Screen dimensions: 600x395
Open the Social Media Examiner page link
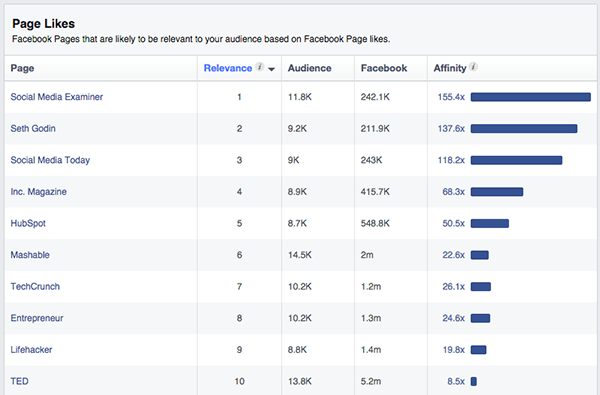click(57, 97)
